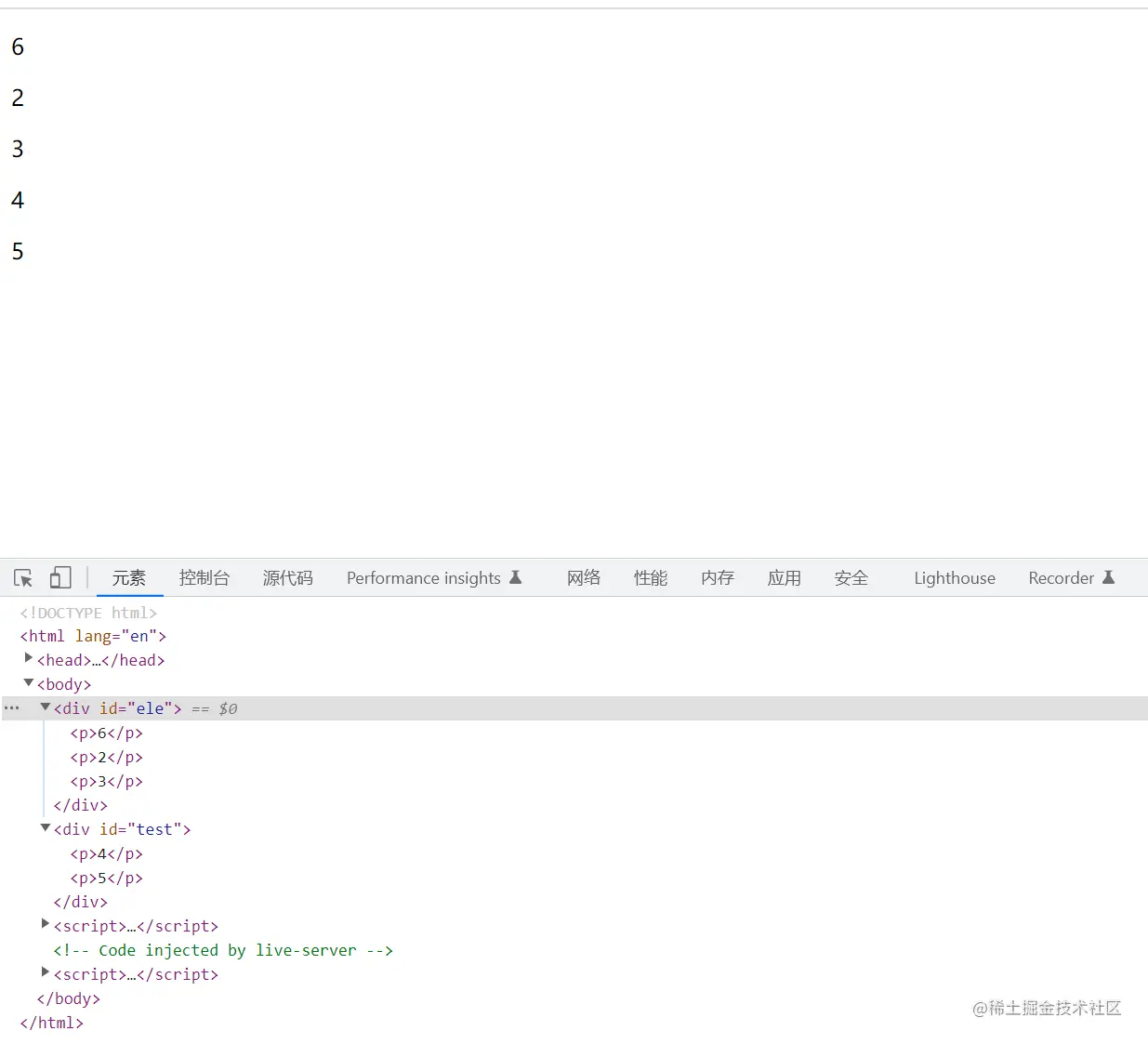The image size is (1148, 1044).
Task: Expand the head element node
Action: coord(29,658)
